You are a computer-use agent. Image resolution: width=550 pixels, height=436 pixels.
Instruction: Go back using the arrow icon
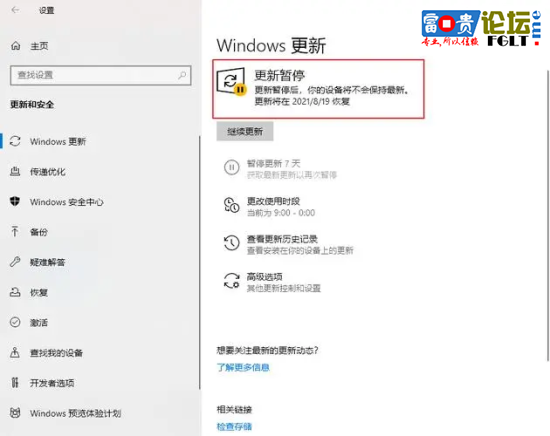(15, 10)
